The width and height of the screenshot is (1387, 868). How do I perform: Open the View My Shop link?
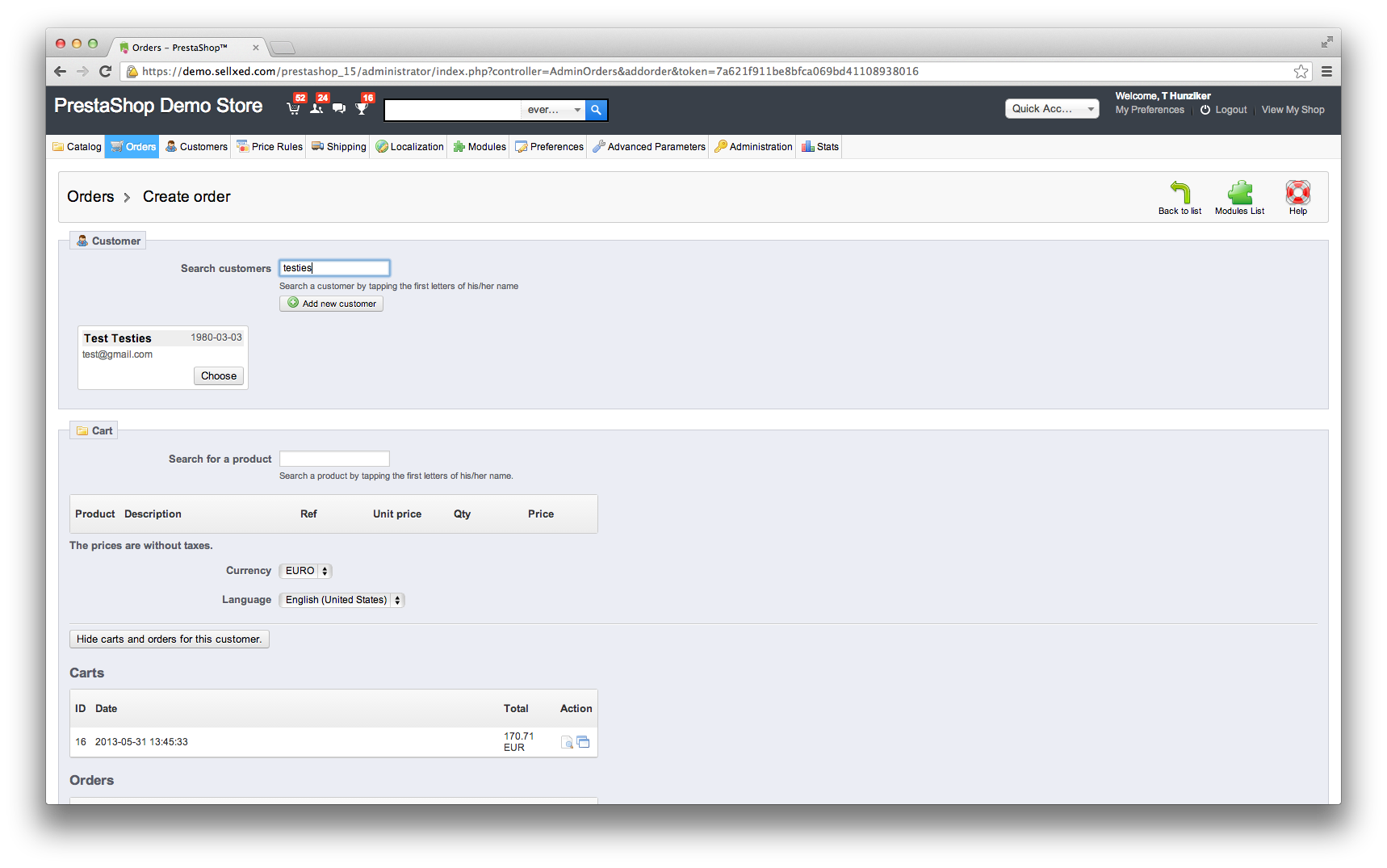[1293, 110]
